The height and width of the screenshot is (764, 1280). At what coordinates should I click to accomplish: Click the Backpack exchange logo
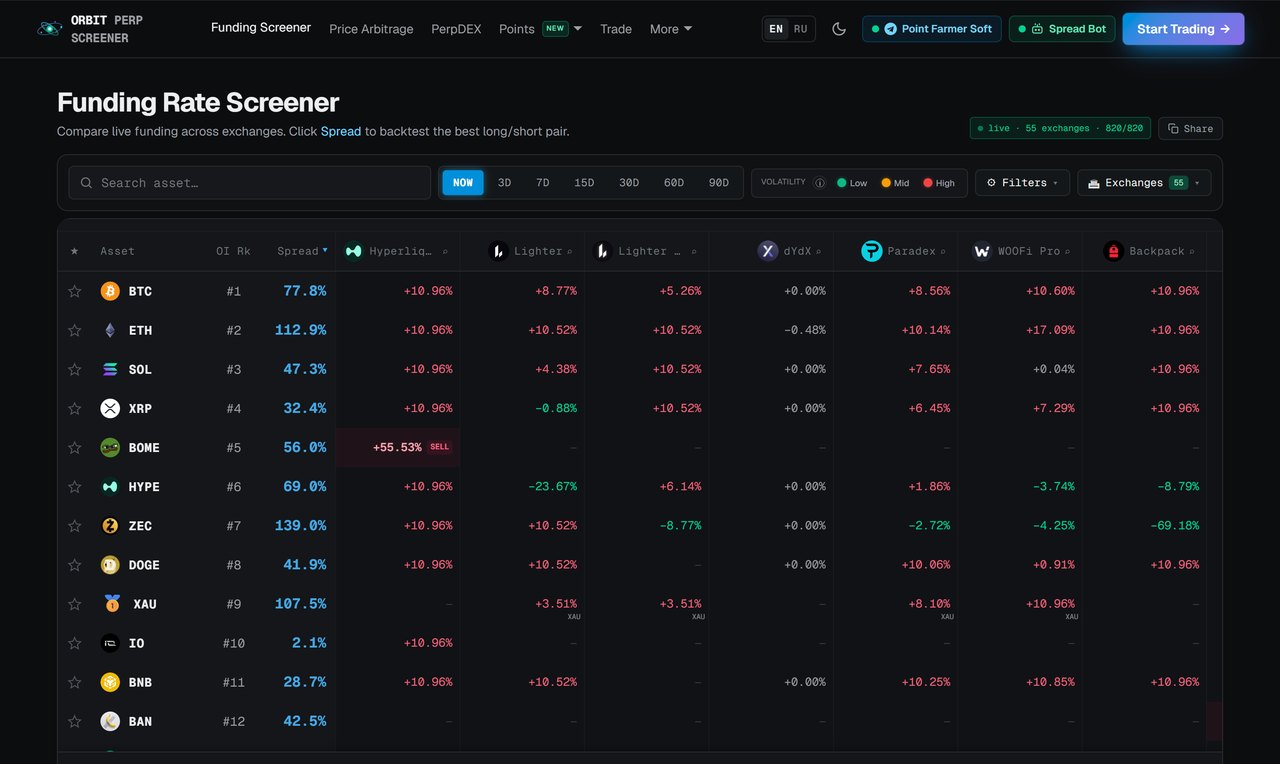[x=1113, y=251]
